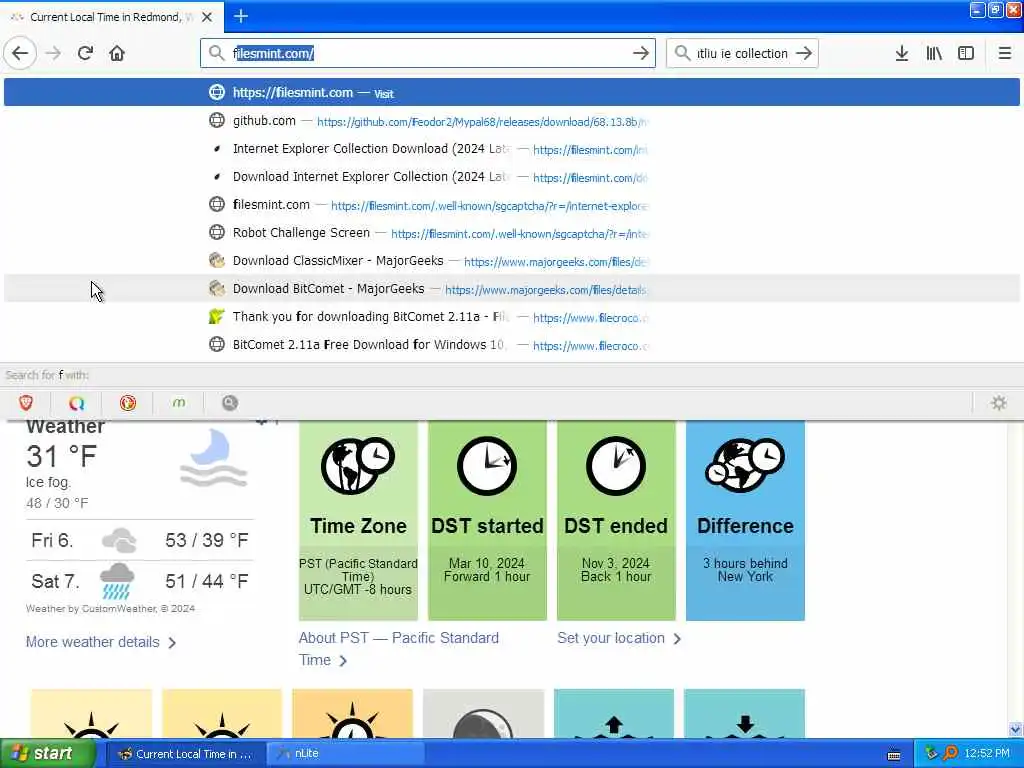Select Download Internet Explorer Collection suggestion
This screenshot has height=768, width=1024.
pos(511,177)
